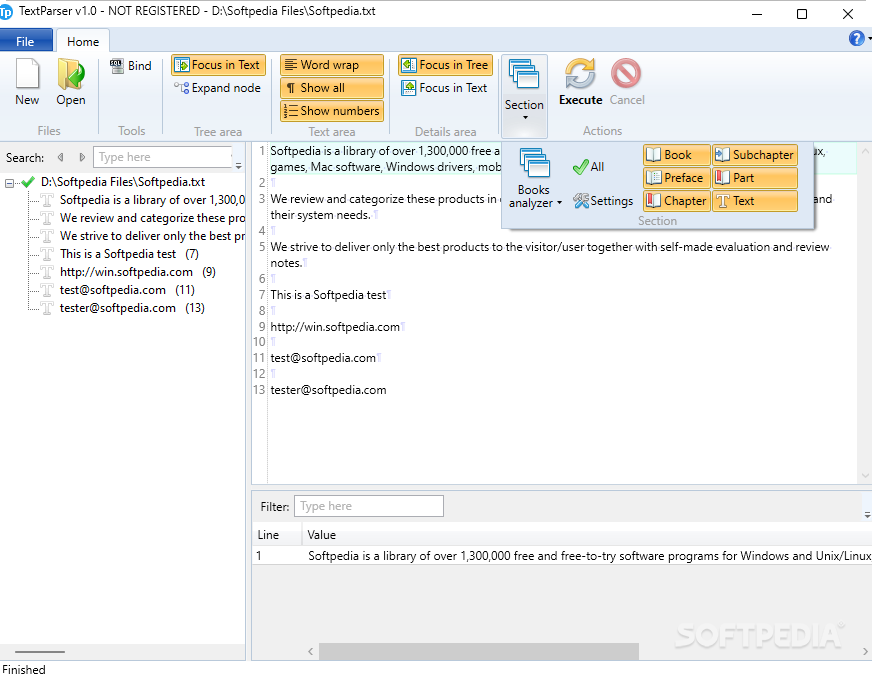Go to next search result arrow
Image resolution: width=872 pixels, height=674 pixels.
82,157
